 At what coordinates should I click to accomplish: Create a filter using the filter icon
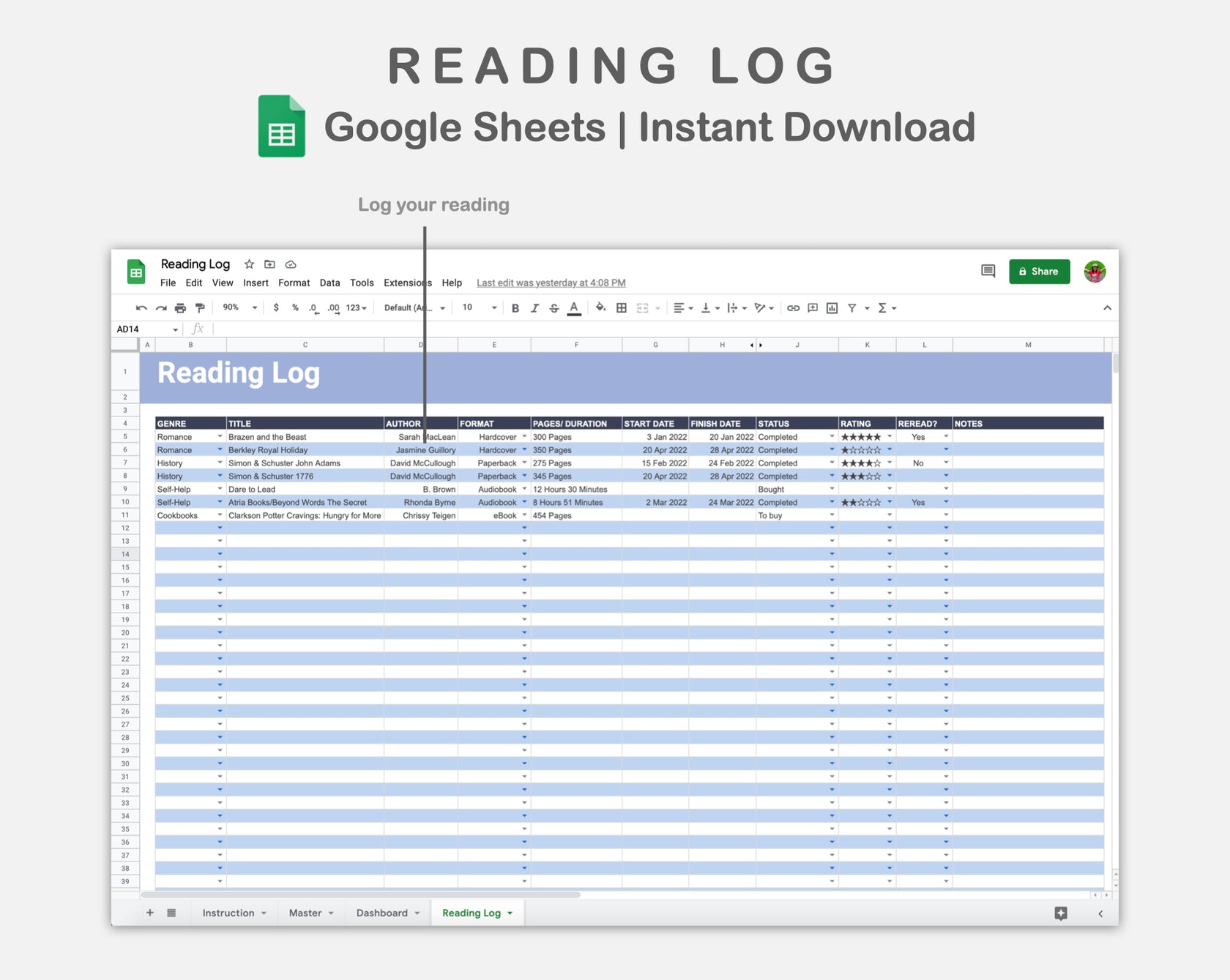coord(851,308)
